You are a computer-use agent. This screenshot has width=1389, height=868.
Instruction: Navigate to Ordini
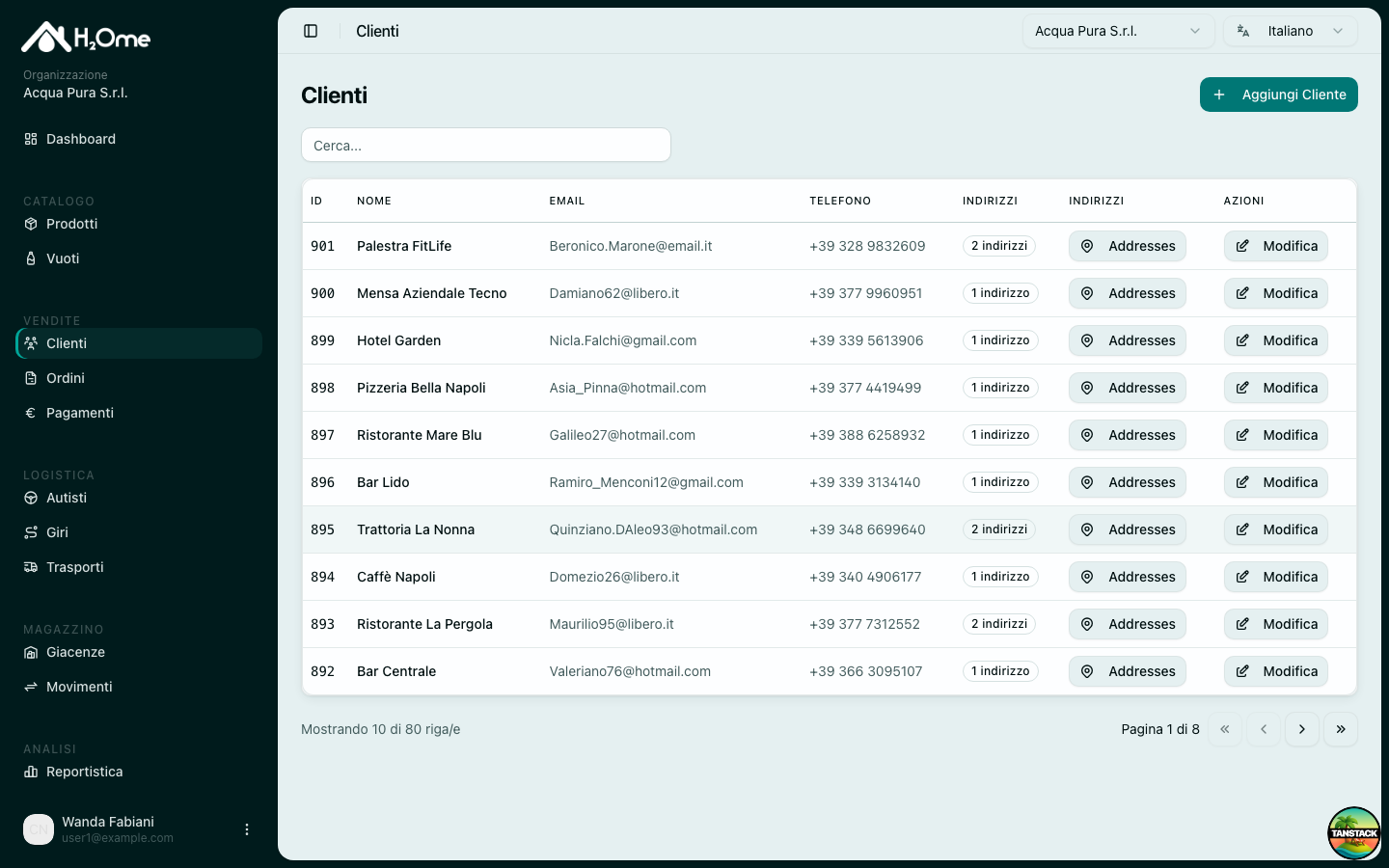point(139,378)
